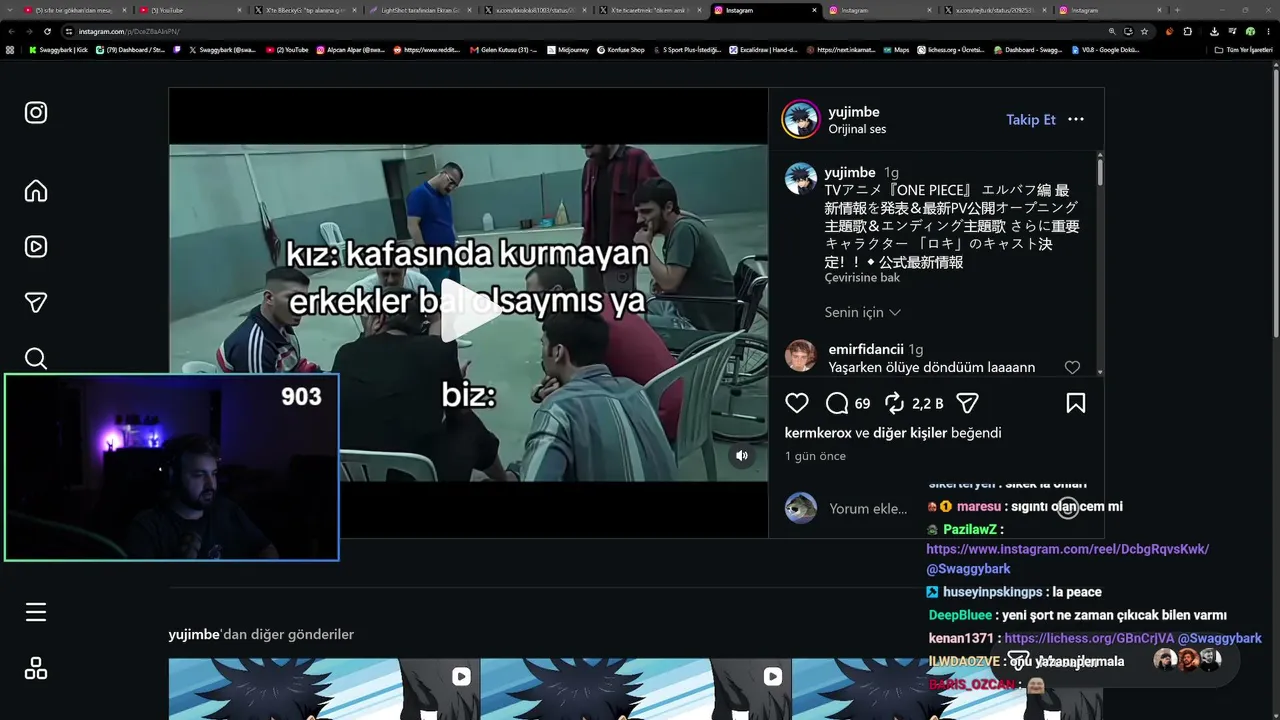This screenshot has width=1280, height=720.
Task: Open the lichess.org bookmark
Action: [950, 49]
